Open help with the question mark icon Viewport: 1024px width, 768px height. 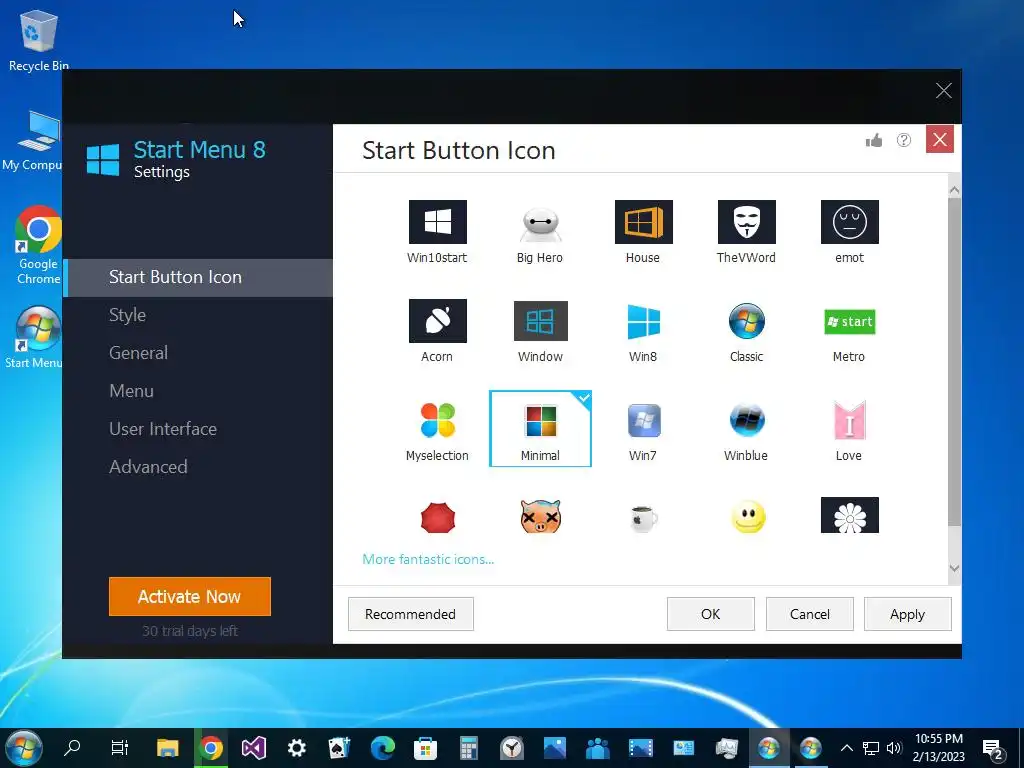click(904, 140)
